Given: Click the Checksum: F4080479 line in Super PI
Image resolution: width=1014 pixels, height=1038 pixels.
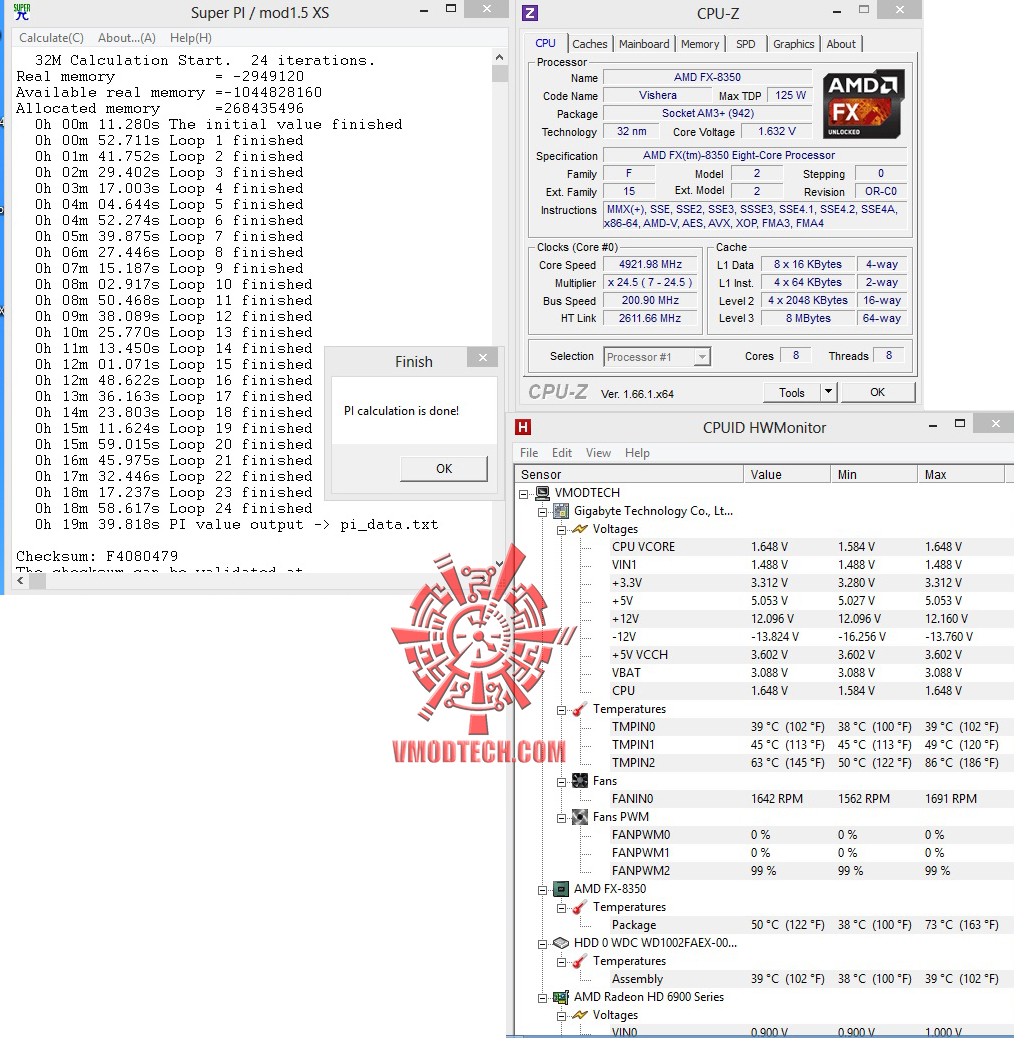Looking at the screenshot, I should coord(97,556).
